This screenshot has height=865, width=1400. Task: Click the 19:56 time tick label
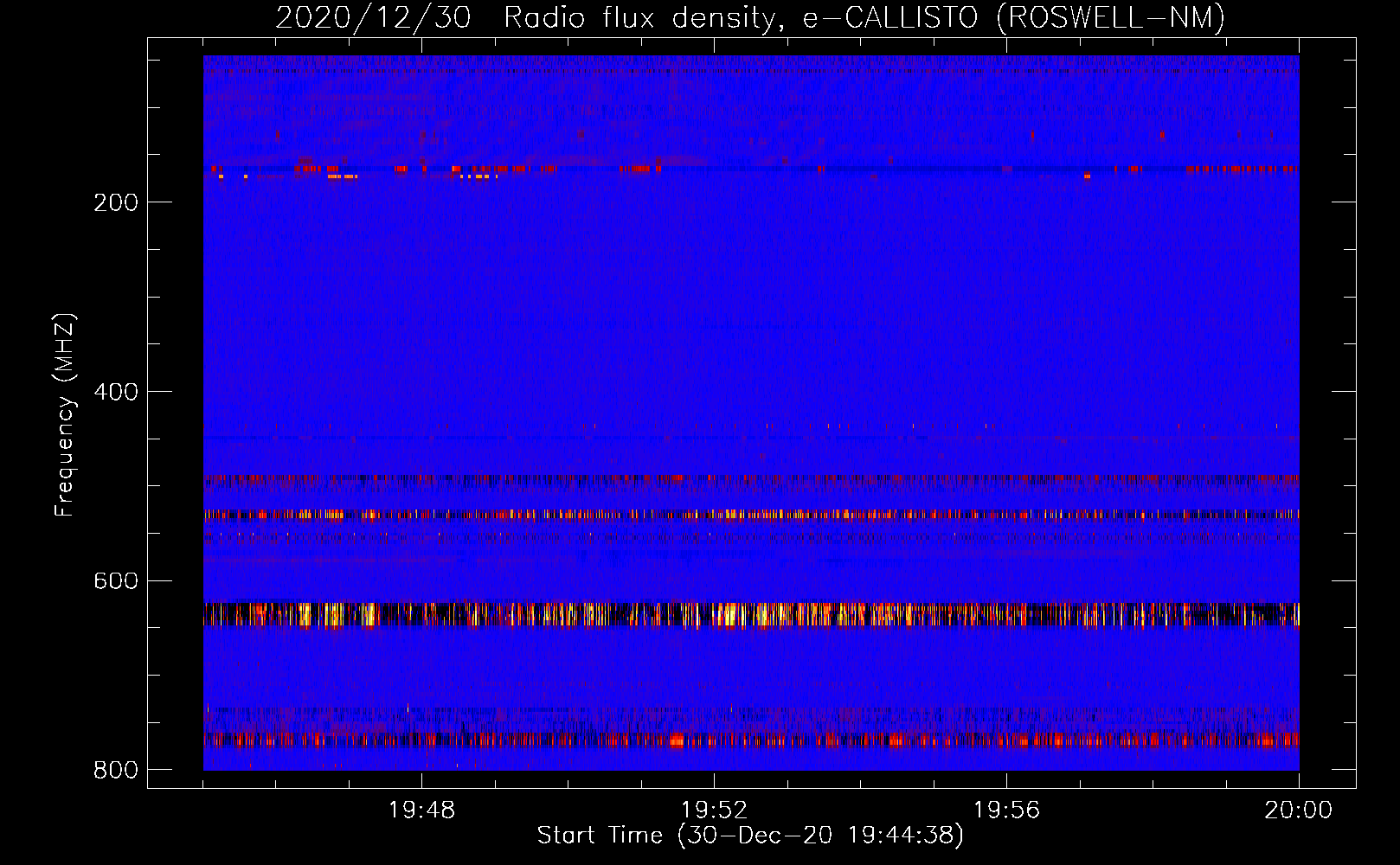(x=1006, y=811)
